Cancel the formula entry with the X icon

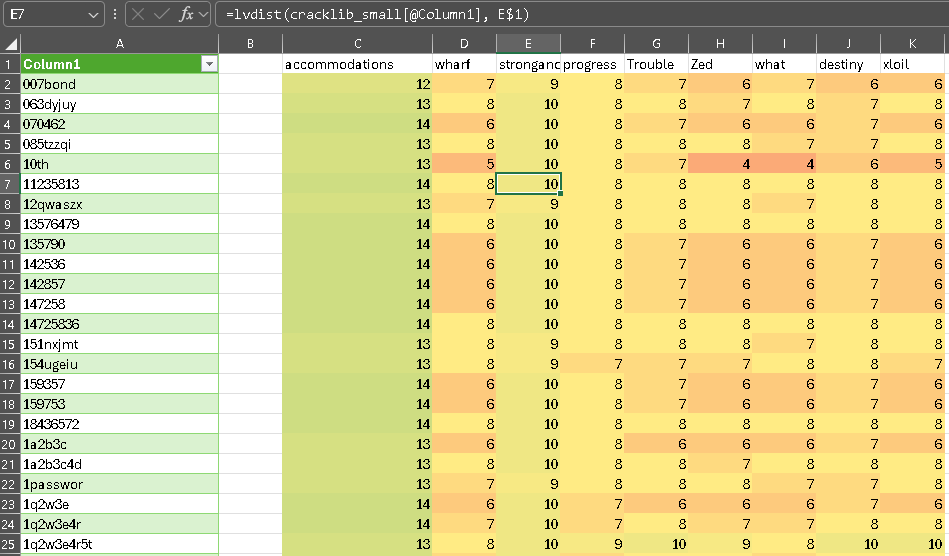tap(138, 15)
